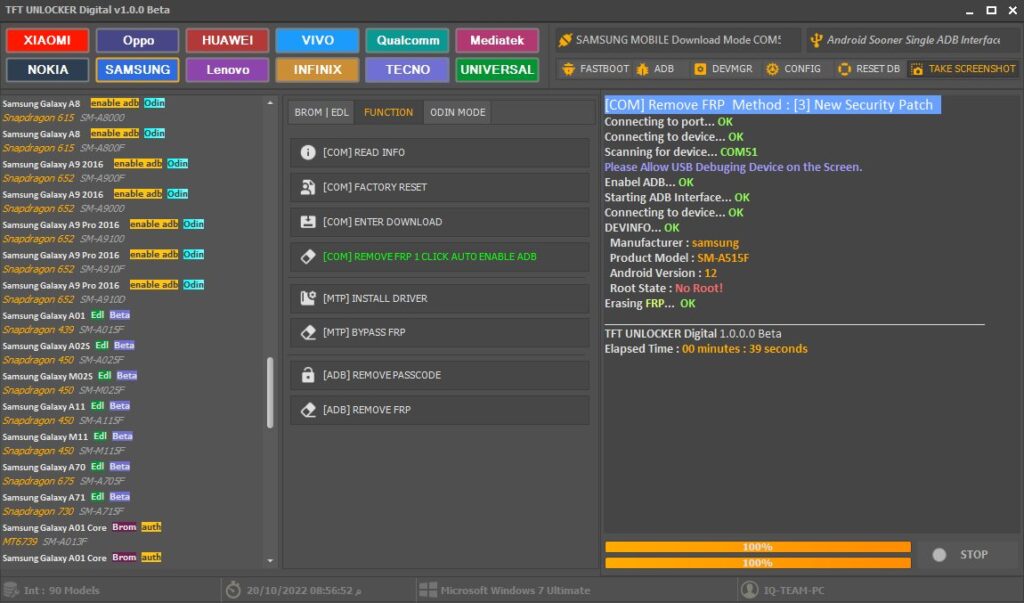
Task: Open the FUNCTION tab
Action: [x=389, y=112]
